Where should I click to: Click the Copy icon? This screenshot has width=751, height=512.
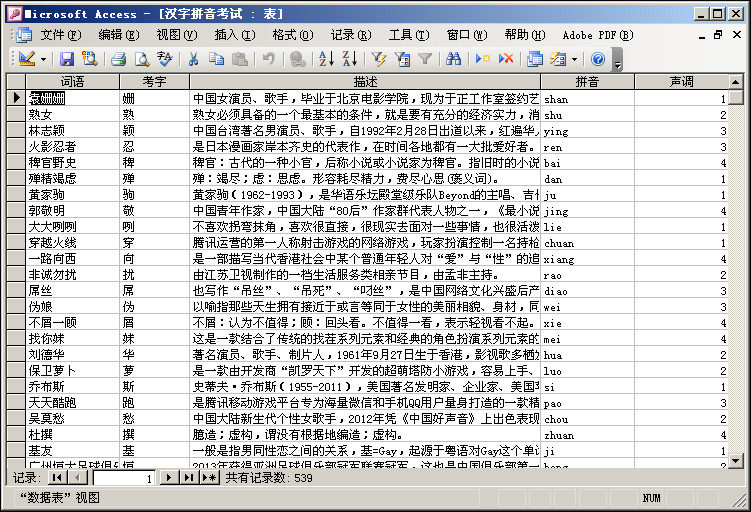(216, 59)
